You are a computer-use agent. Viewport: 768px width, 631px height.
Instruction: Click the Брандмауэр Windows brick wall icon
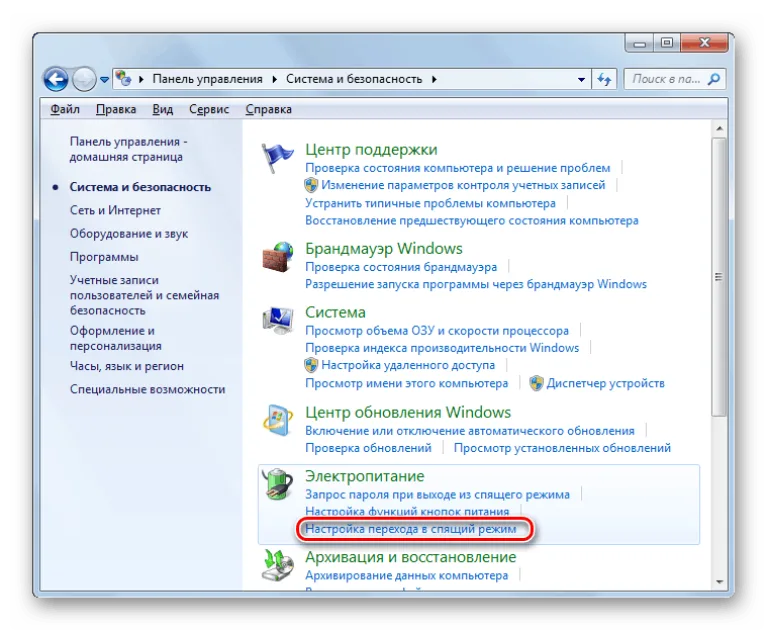tap(278, 256)
